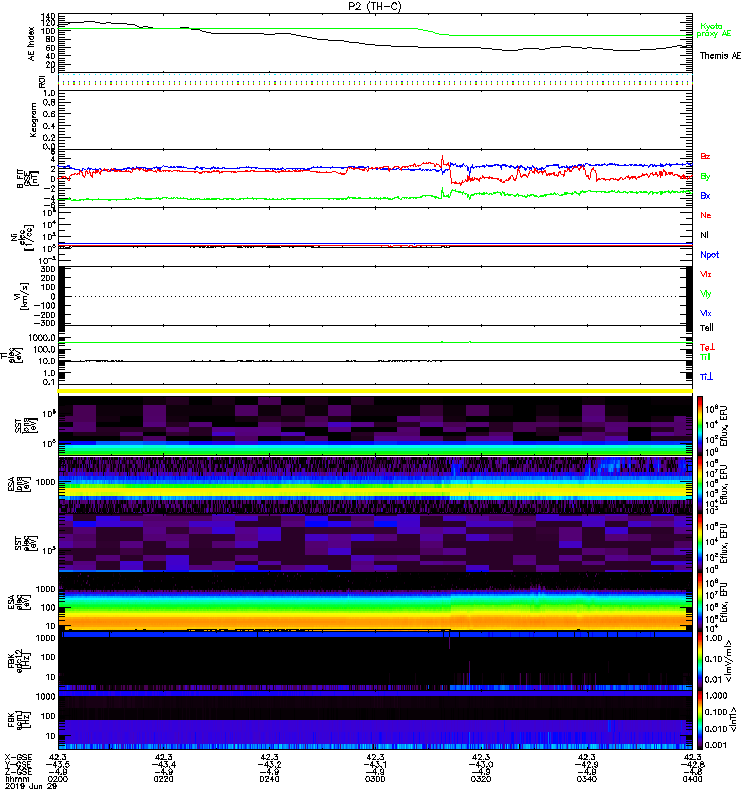Click the green Viy velocity legend label
This screenshot has width=750, height=800.
click(706, 294)
